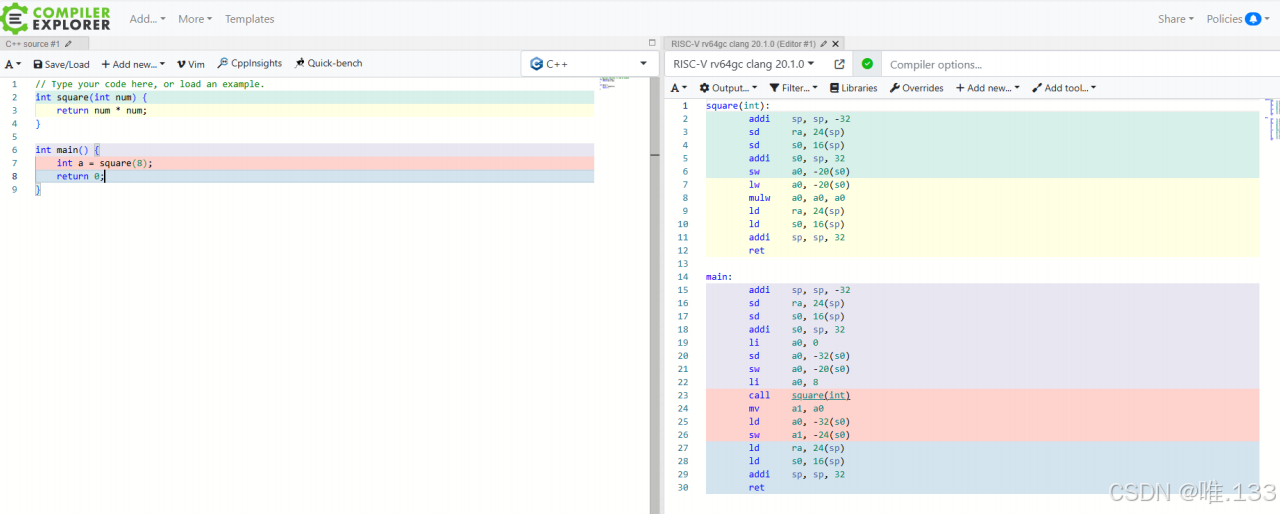Open the Add tool… dropdown
The image size is (1280, 514).
[x=1064, y=88]
